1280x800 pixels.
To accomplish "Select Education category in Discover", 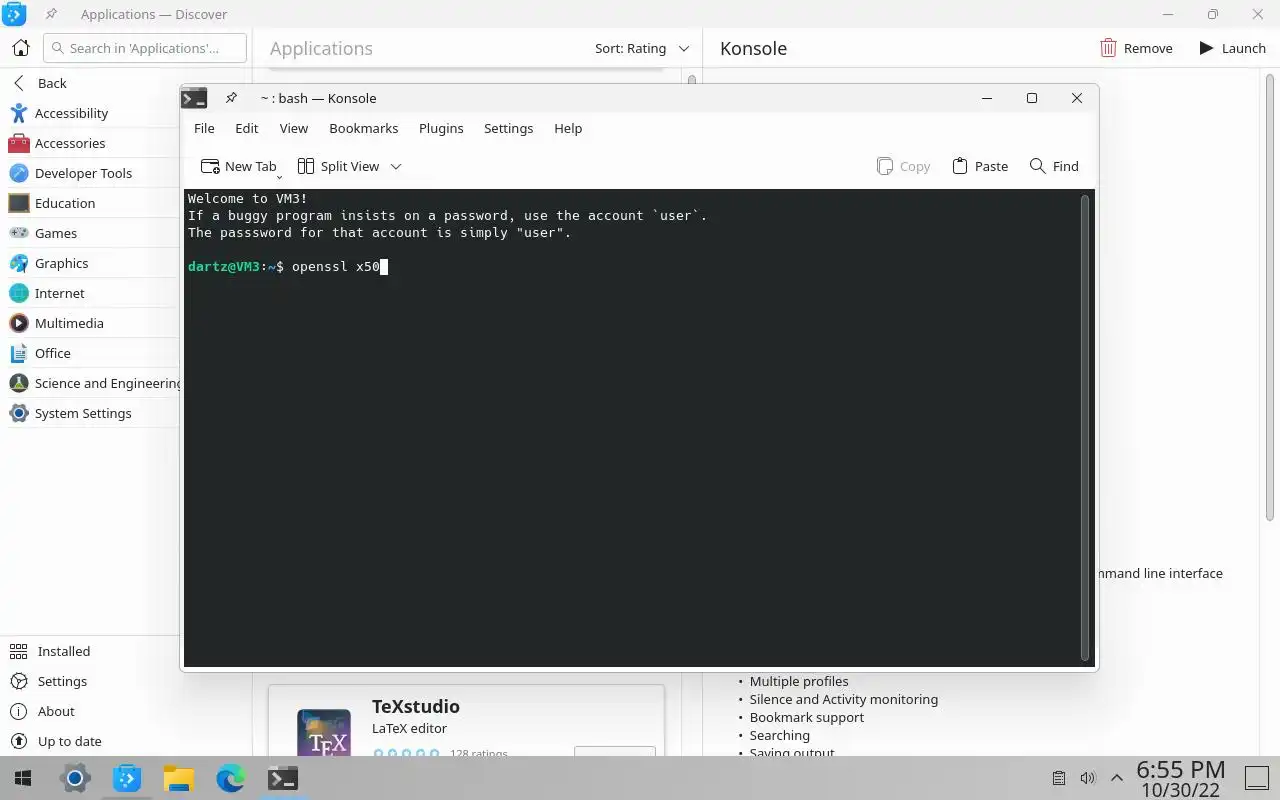I will point(90,203).
